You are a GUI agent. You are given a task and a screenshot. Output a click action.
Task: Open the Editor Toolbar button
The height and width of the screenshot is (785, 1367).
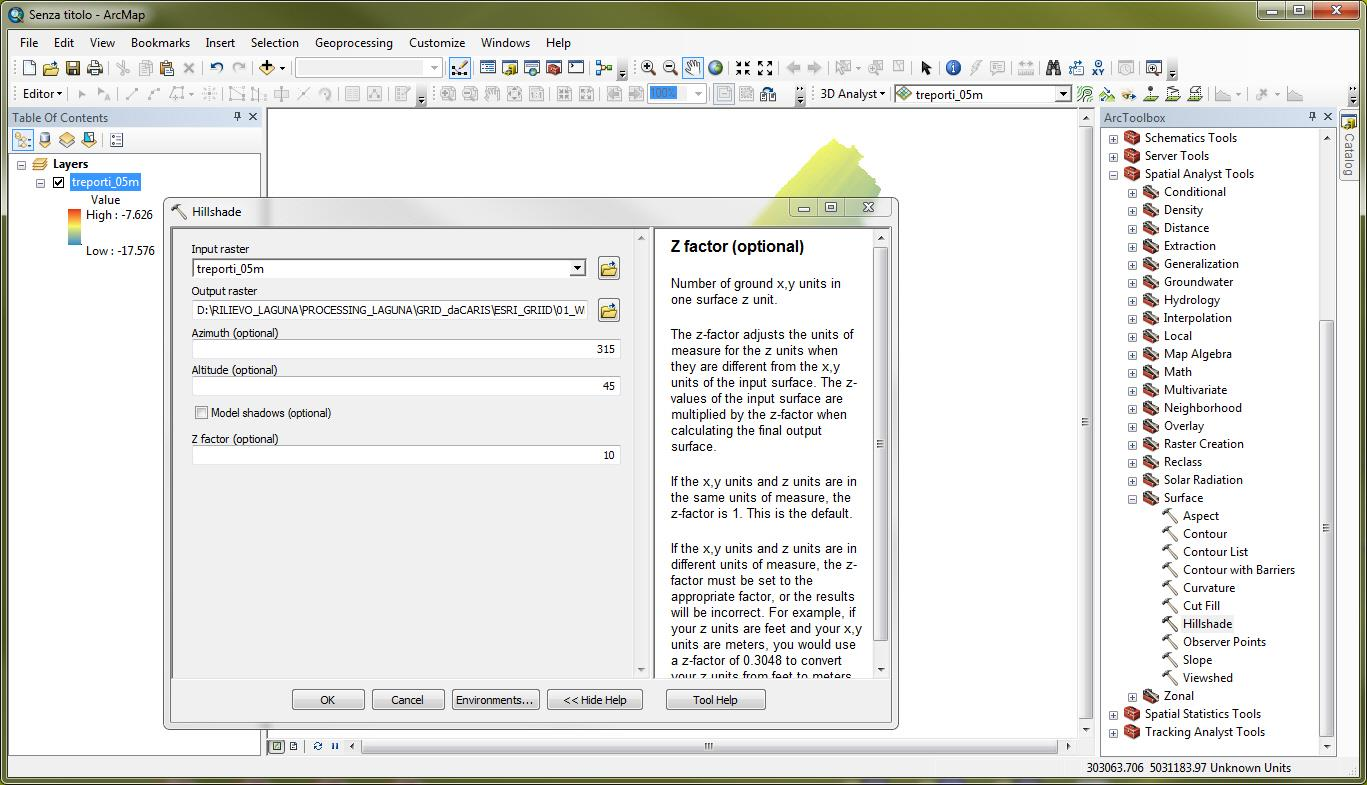click(x=460, y=68)
